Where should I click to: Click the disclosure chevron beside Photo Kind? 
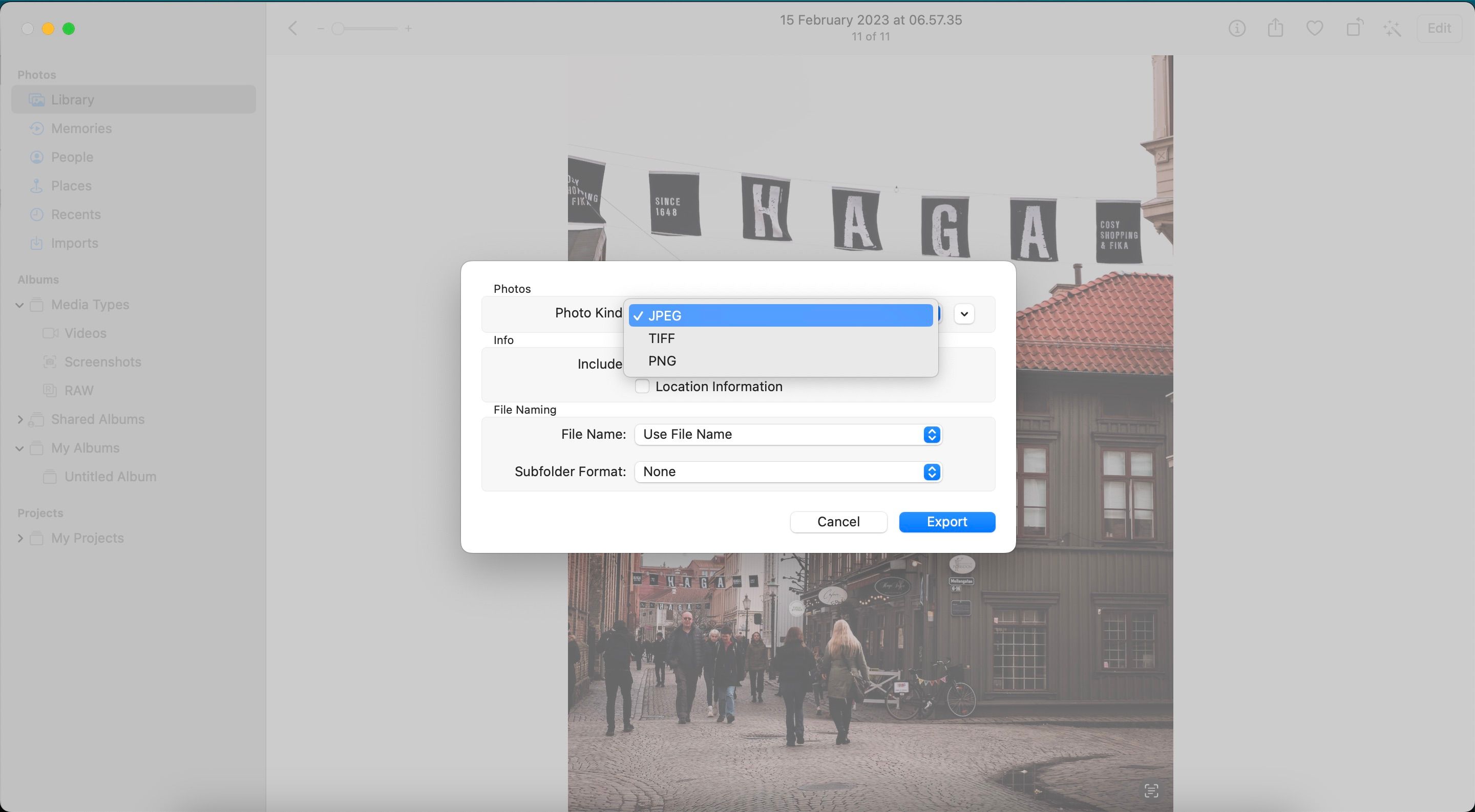pyautogui.click(x=964, y=313)
